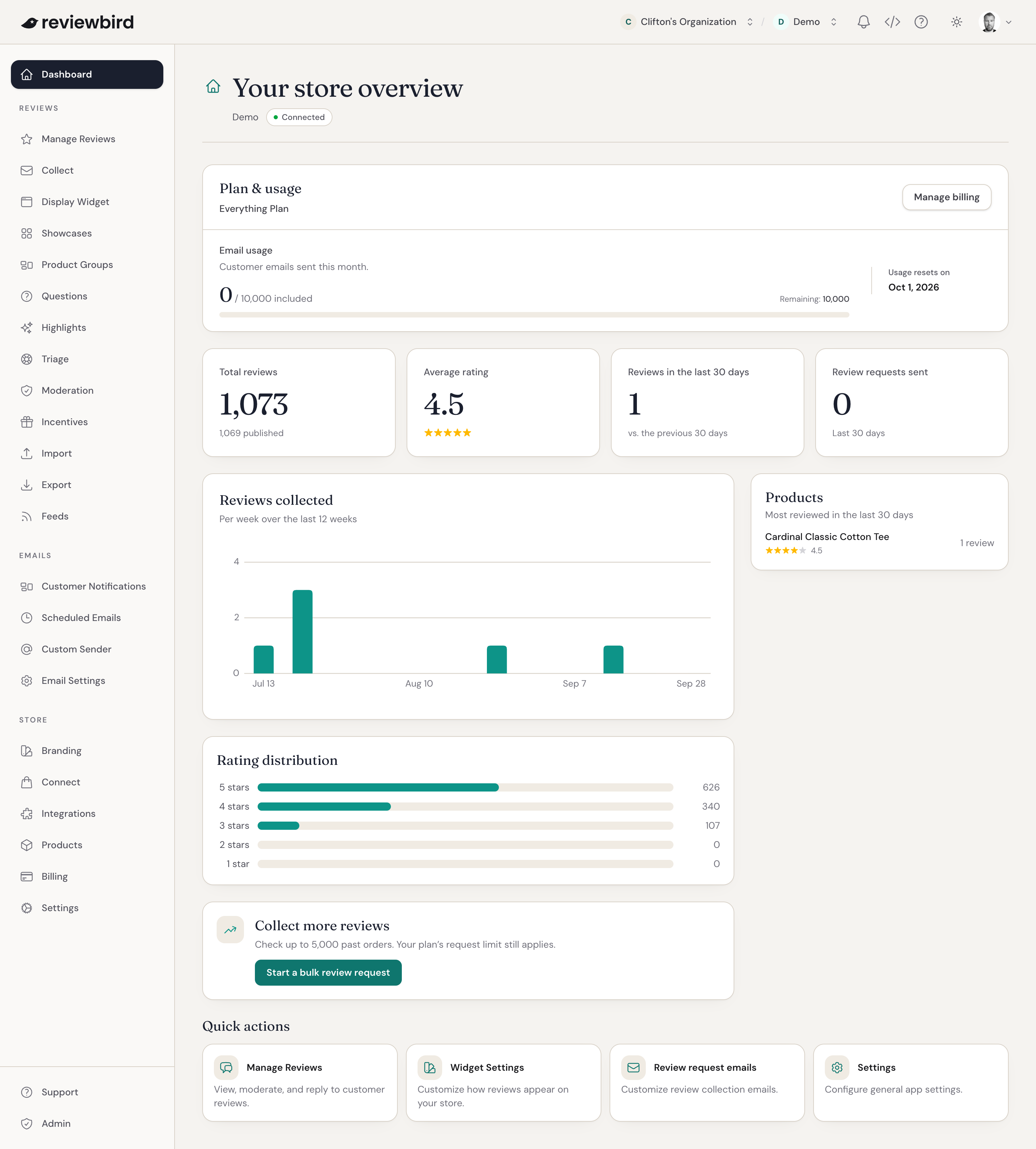This screenshot has height=1149, width=1036.
Task: Open Feeds in the sidebar
Action: 87,516
